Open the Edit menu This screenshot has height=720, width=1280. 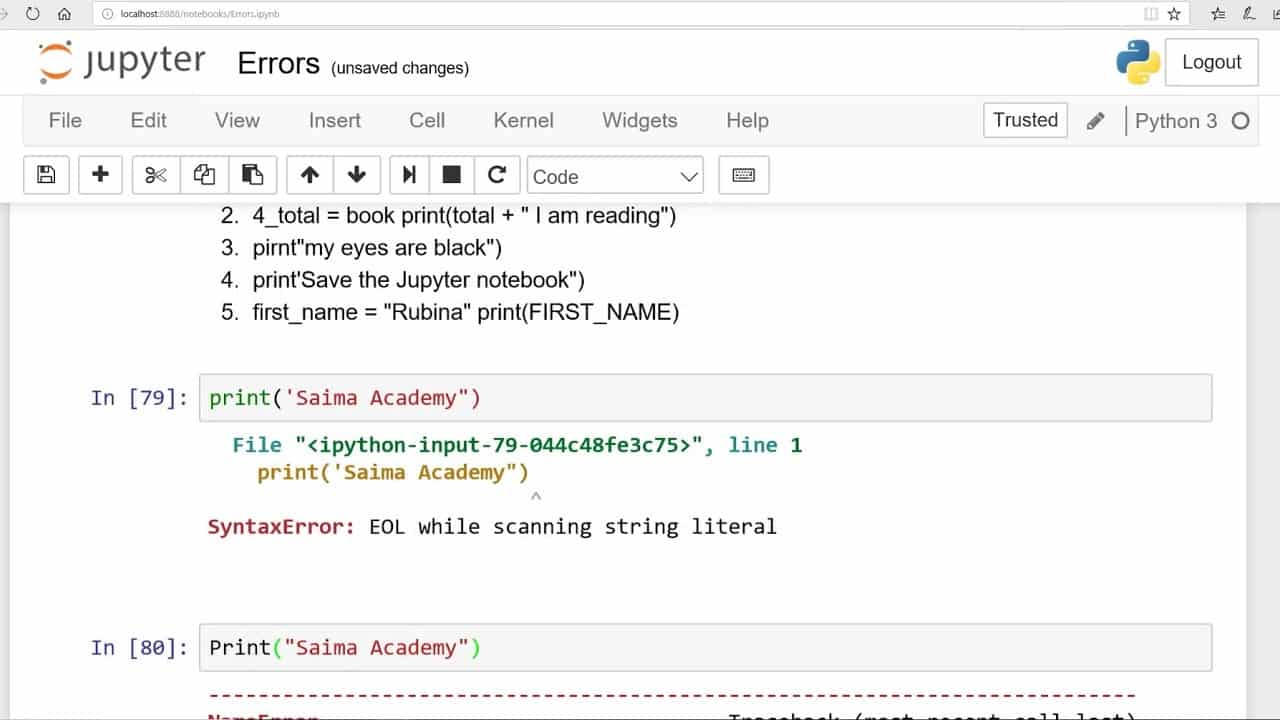148,120
